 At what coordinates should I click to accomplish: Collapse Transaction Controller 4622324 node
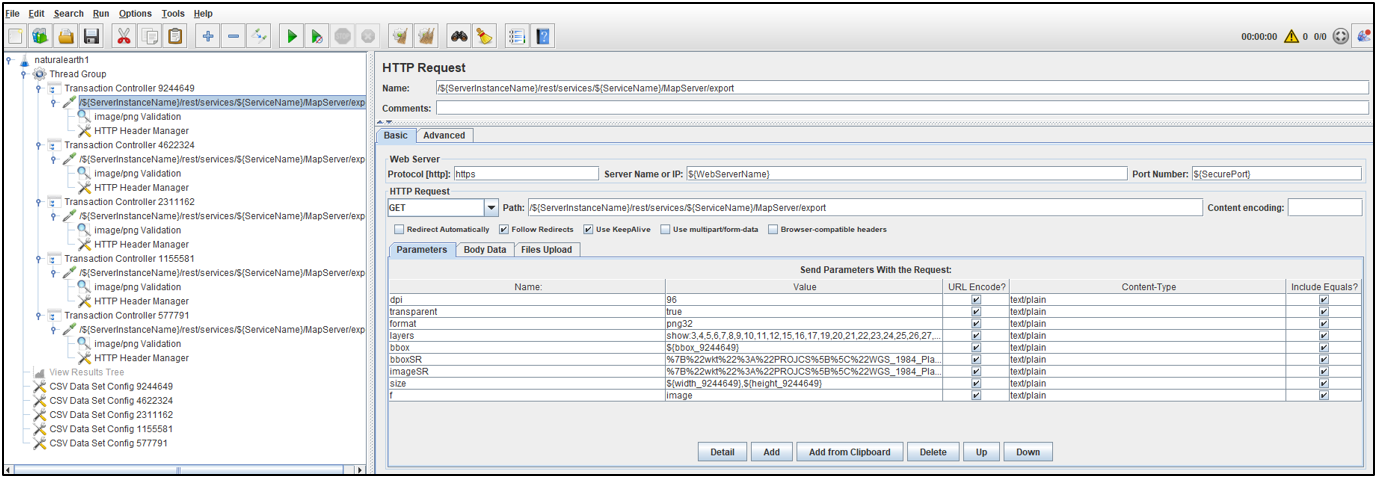point(39,145)
